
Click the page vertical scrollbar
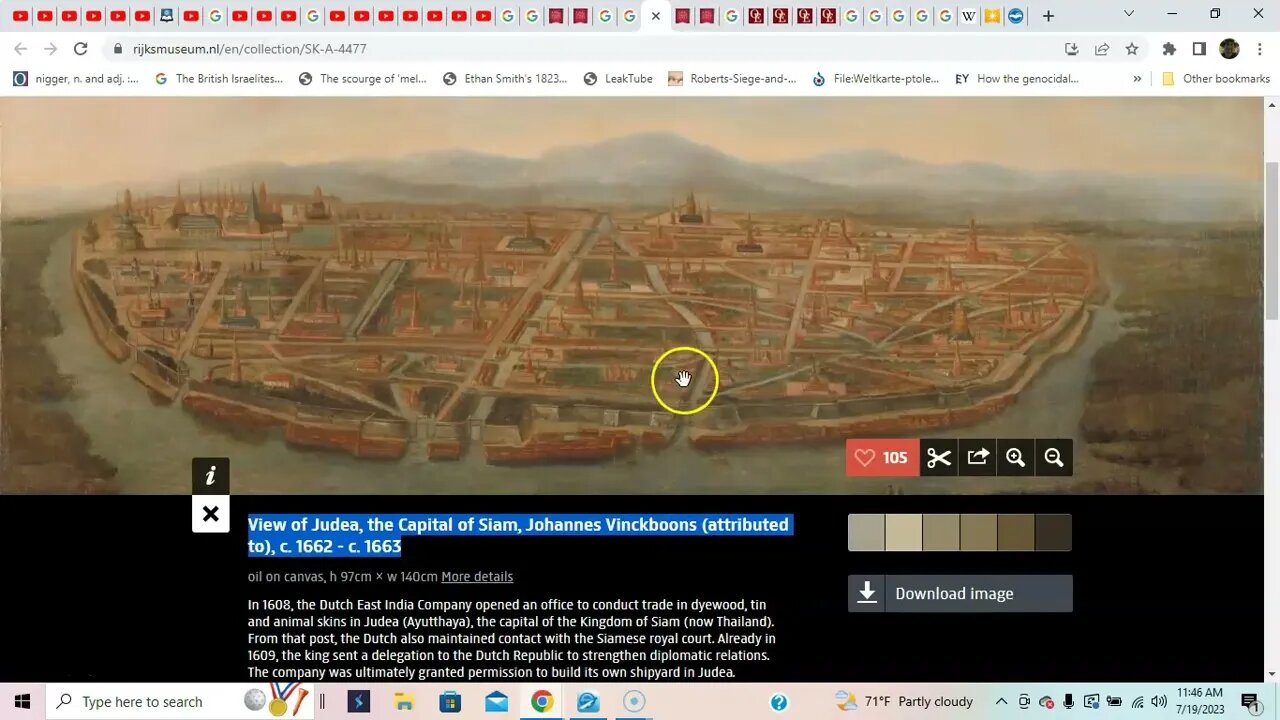(1272, 241)
